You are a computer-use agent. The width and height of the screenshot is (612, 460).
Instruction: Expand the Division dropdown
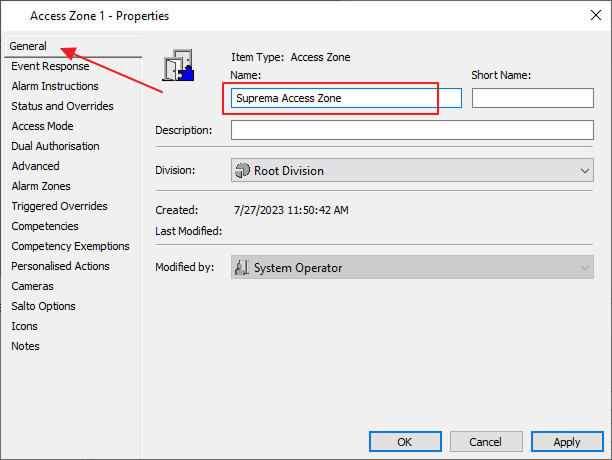585,171
